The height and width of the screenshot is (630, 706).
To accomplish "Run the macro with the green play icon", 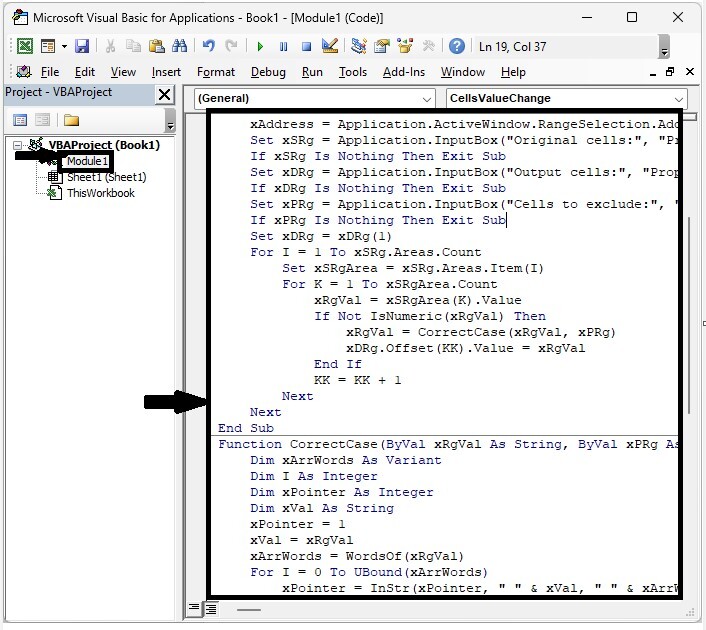I will (260, 46).
